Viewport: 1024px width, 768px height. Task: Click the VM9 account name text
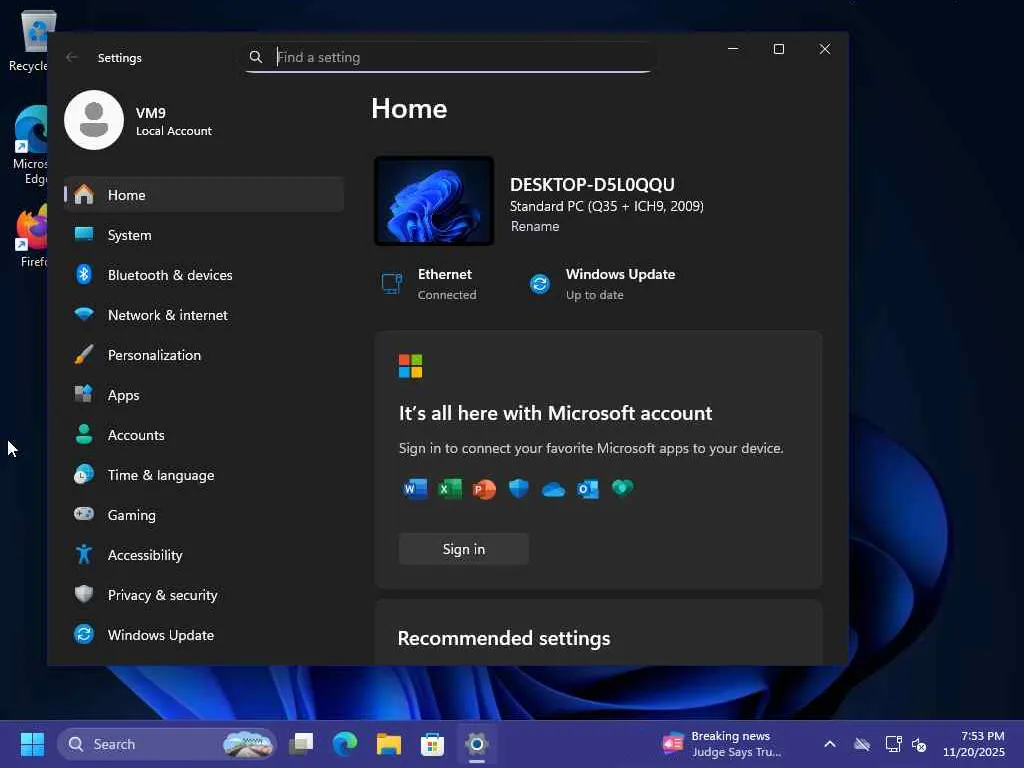[x=151, y=112]
